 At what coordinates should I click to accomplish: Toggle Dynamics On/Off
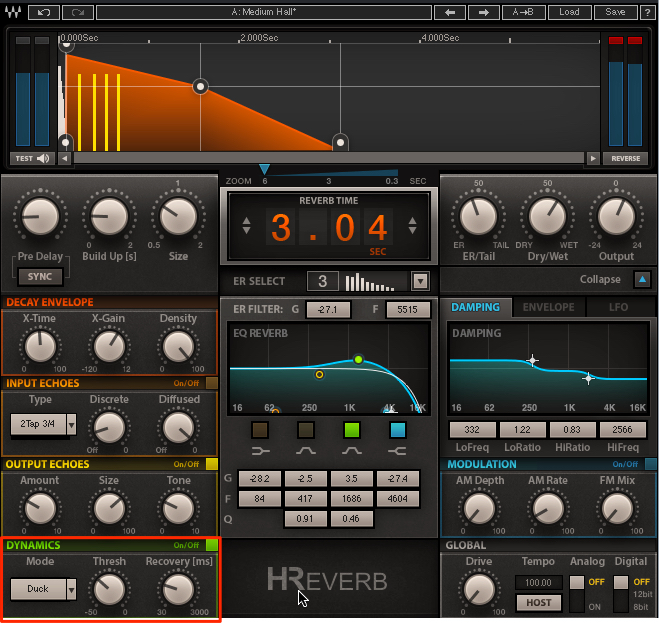coord(212,545)
